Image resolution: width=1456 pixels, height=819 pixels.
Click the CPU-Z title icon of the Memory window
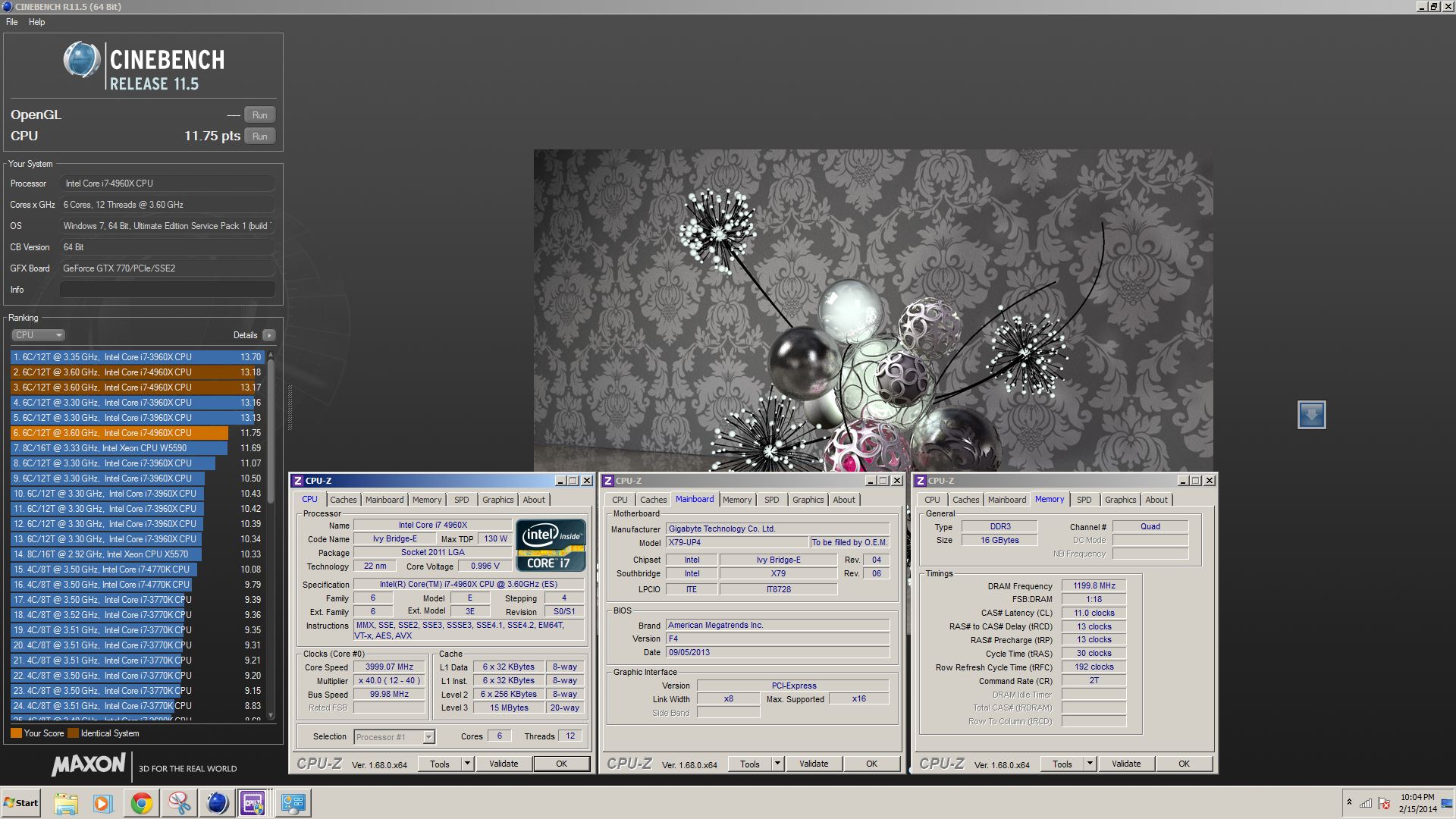[920, 481]
